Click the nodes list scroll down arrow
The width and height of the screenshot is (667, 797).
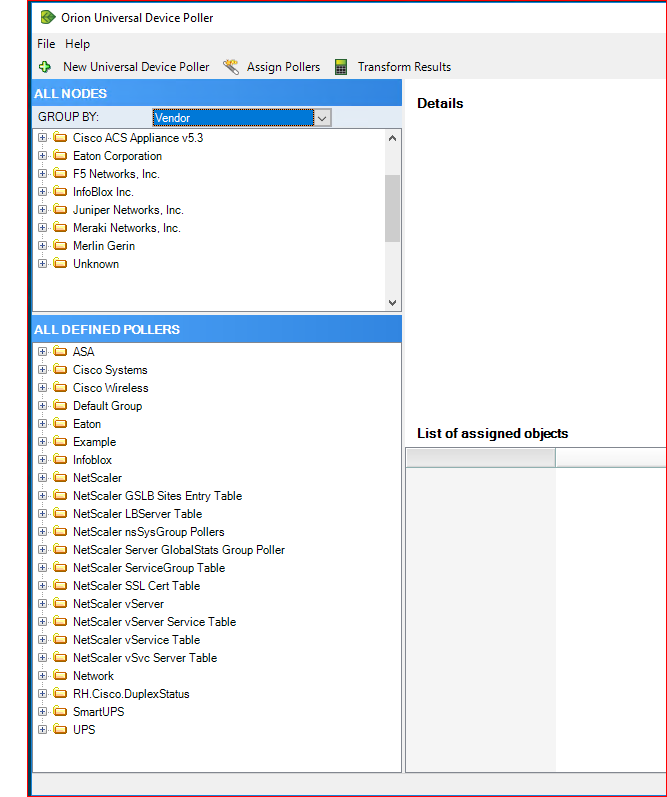(392, 302)
